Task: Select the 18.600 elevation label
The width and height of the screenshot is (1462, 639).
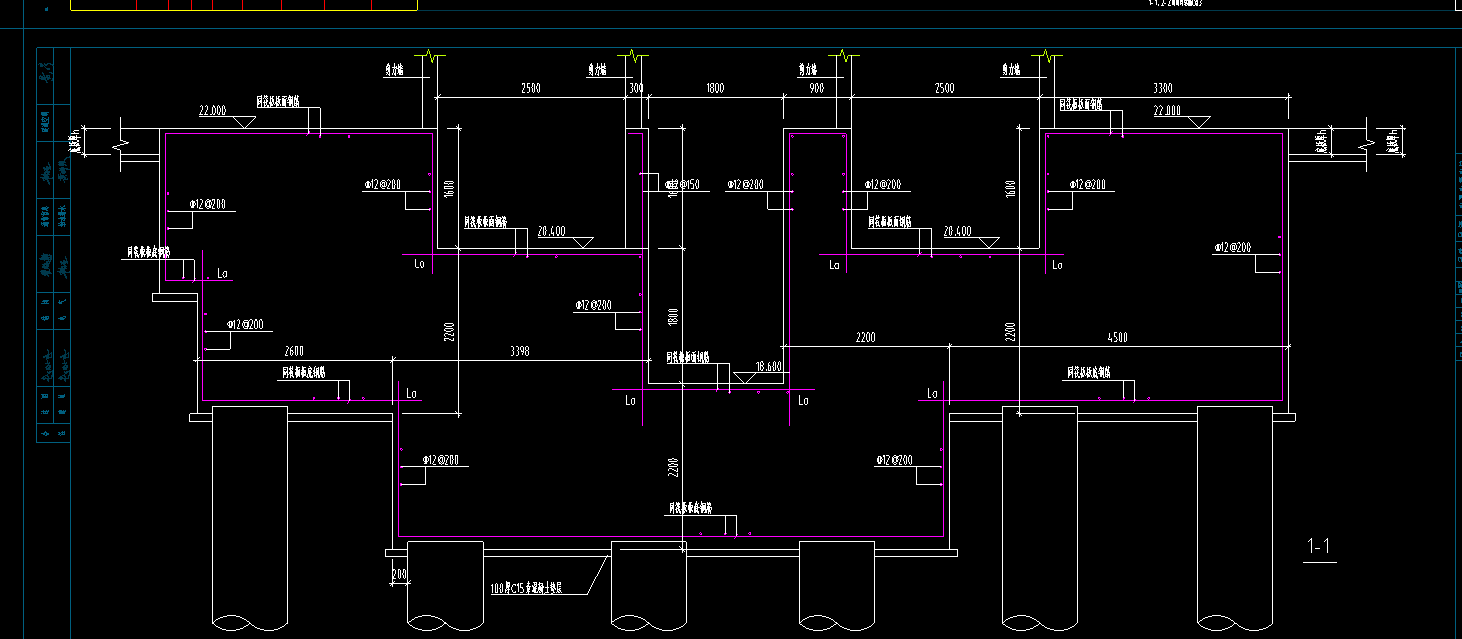Action: click(769, 367)
